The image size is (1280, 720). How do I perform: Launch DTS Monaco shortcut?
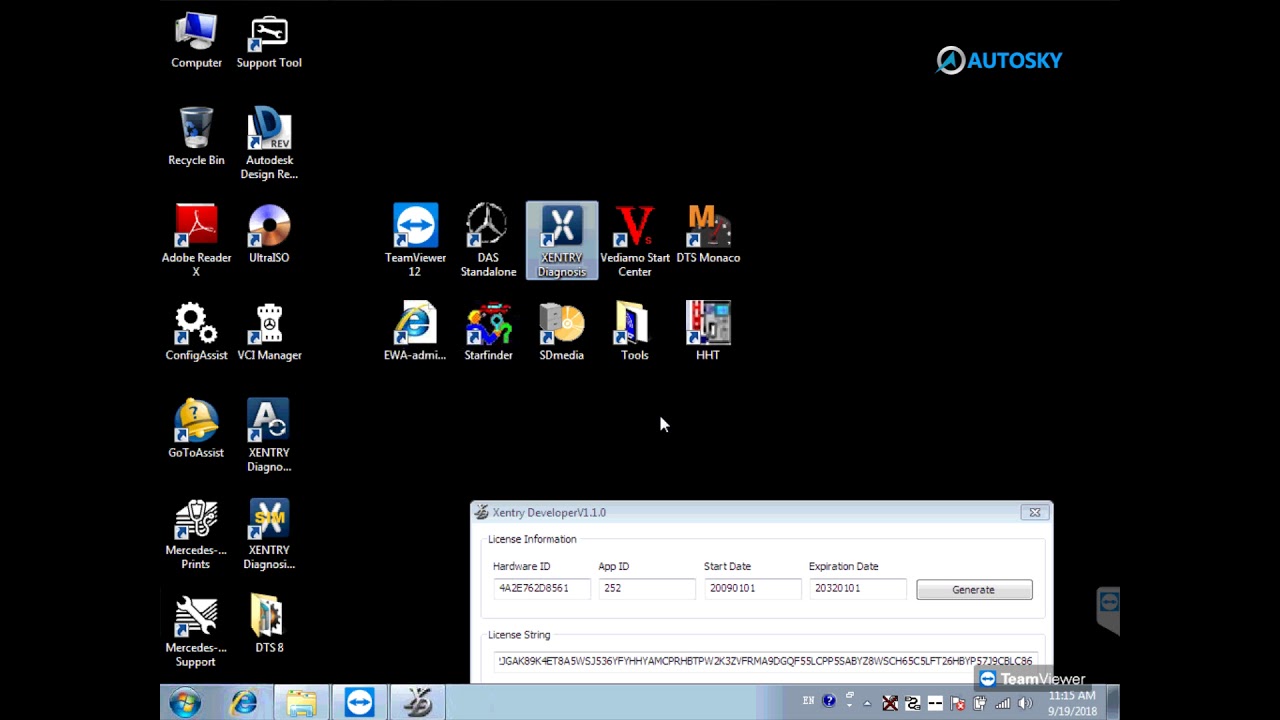click(x=708, y=234)
